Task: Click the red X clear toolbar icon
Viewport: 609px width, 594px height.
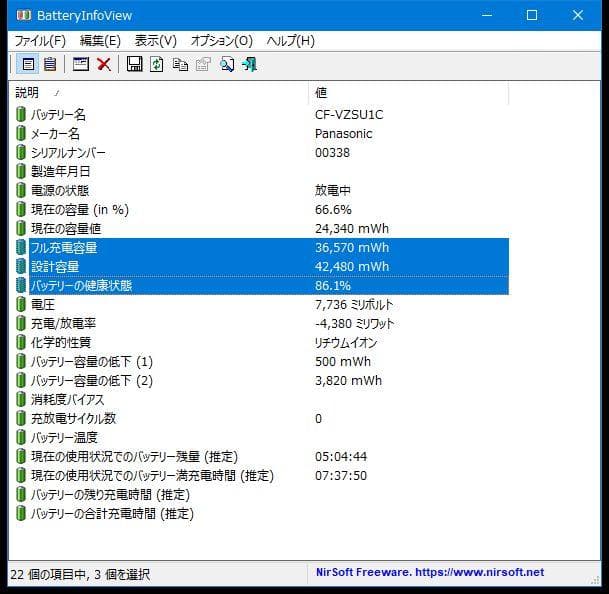Action: point(104,64)
